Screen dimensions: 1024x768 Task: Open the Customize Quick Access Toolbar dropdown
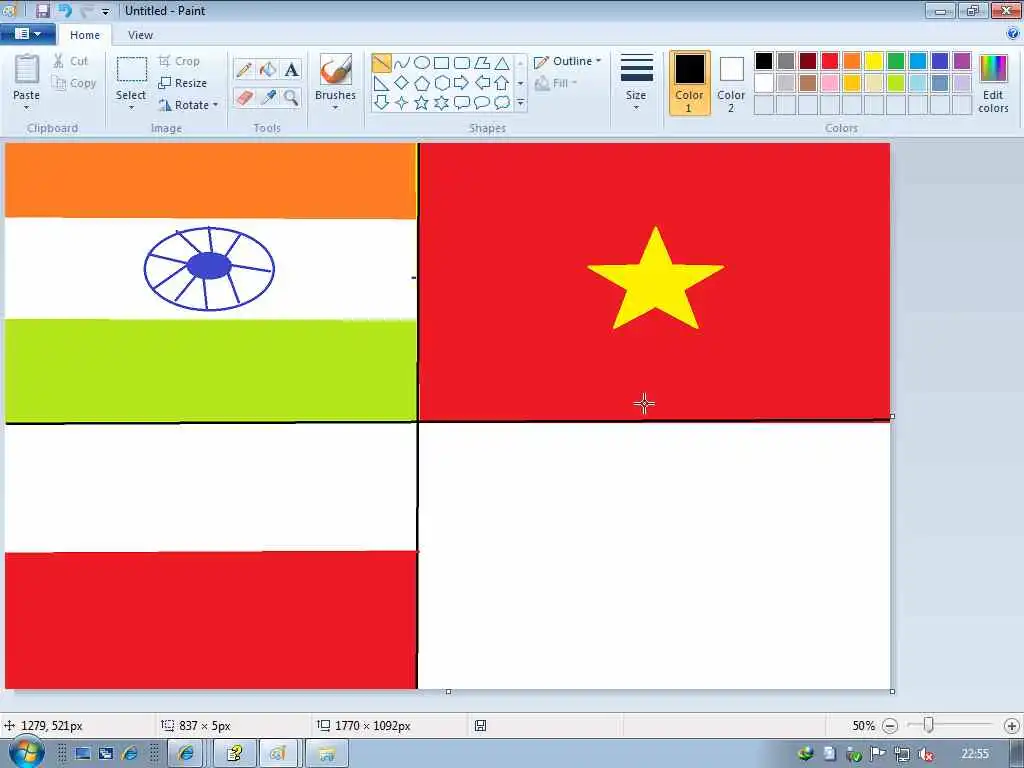pos(106,12)
